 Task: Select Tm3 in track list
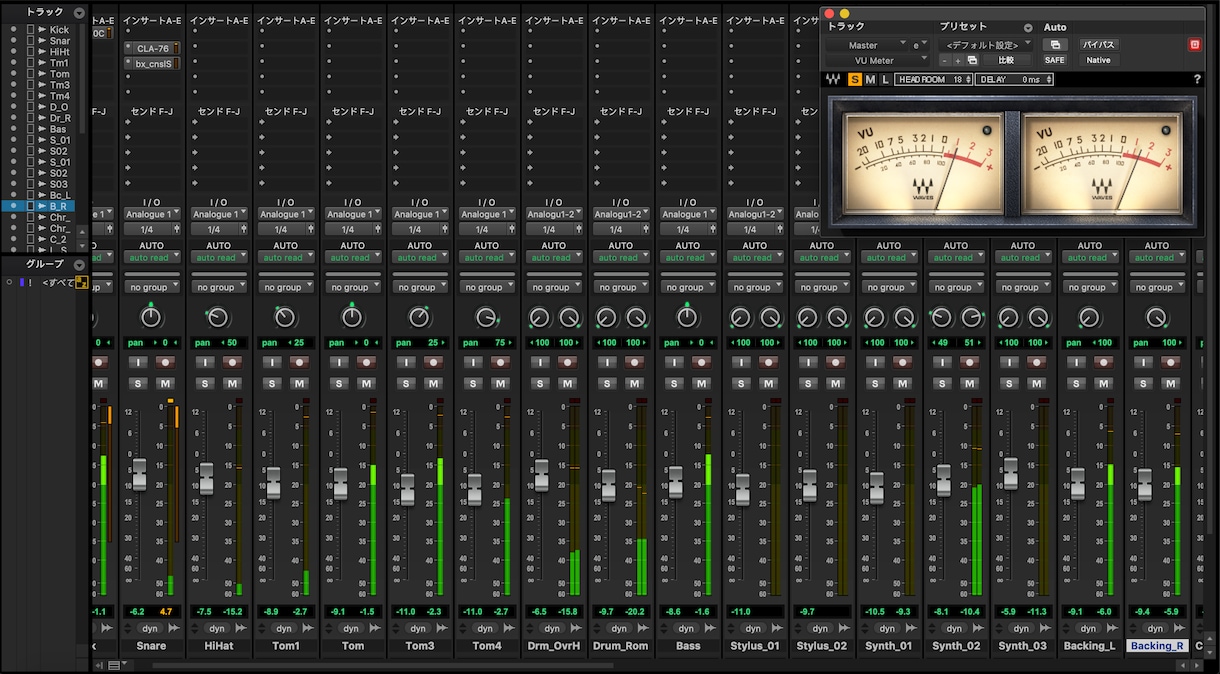pyautogui.click(x=60, y=85)
